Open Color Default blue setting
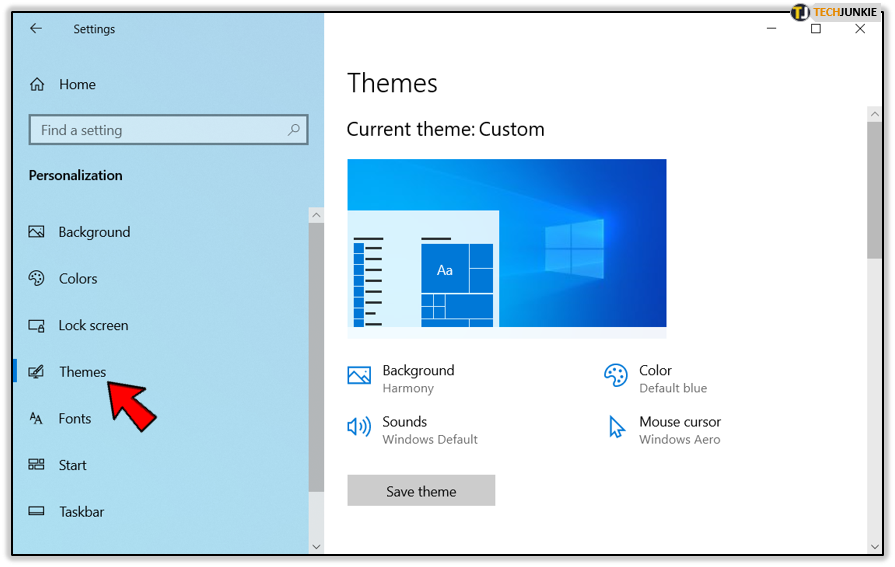Screen dimensions: 895x567 (673, 379)
